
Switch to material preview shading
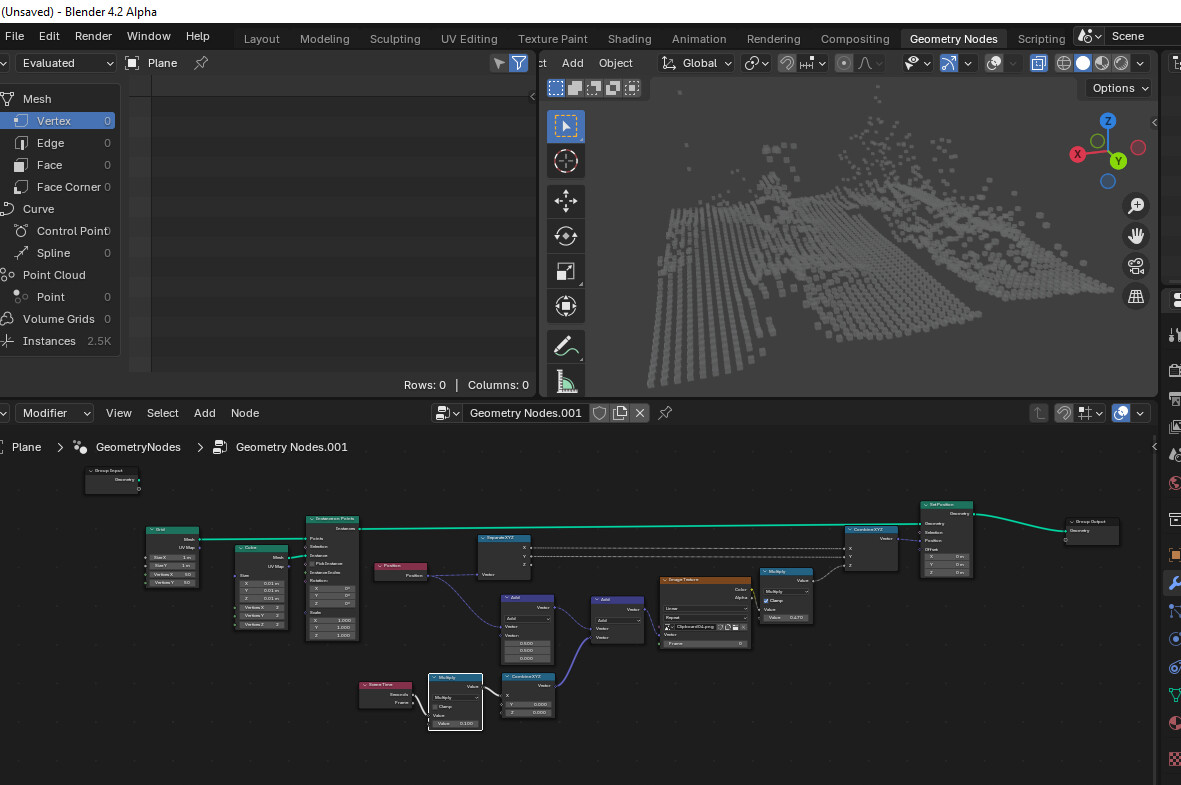tap(1102, 63)
